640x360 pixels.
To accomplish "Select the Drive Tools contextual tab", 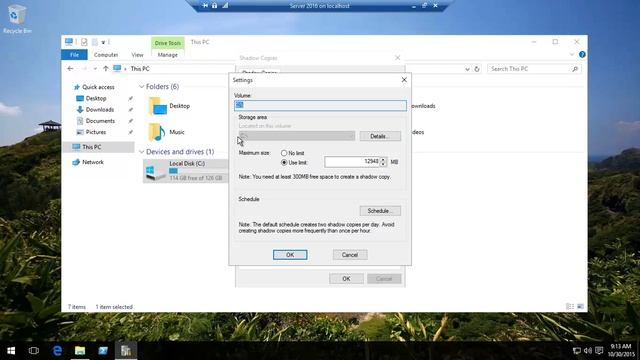I will pyautogui.click(x=167, y=43).
